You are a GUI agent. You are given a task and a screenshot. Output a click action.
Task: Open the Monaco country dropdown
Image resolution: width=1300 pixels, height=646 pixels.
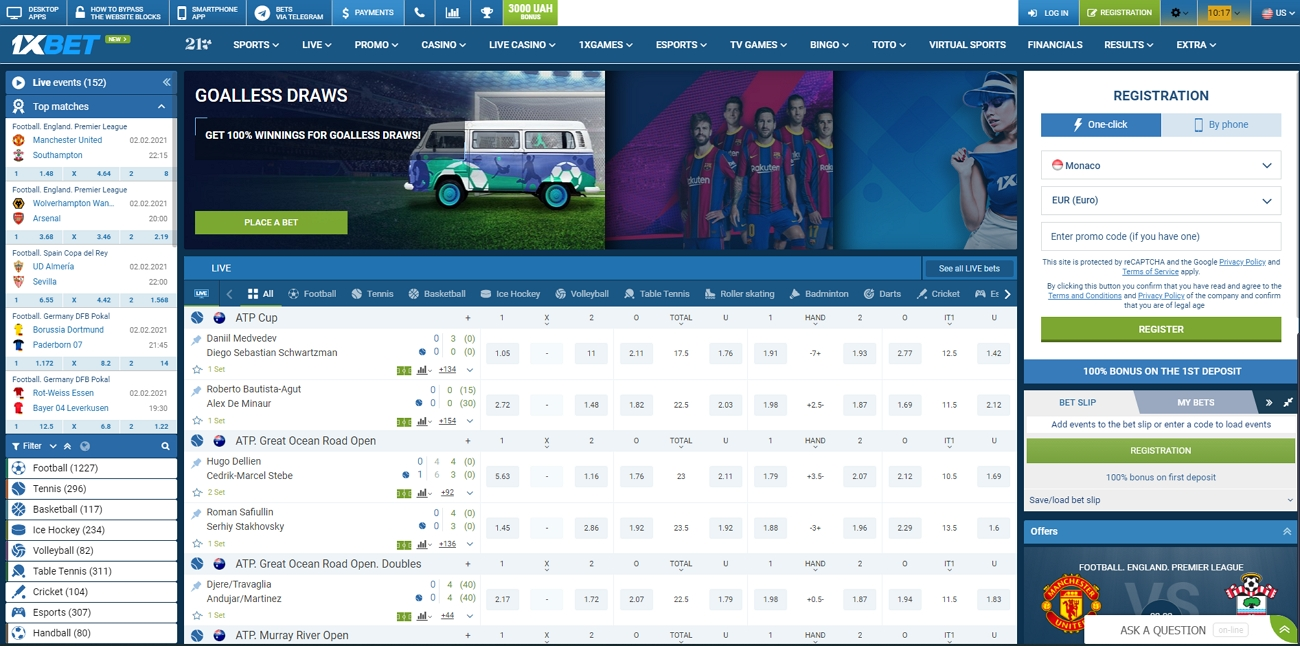pos(1161,165)
